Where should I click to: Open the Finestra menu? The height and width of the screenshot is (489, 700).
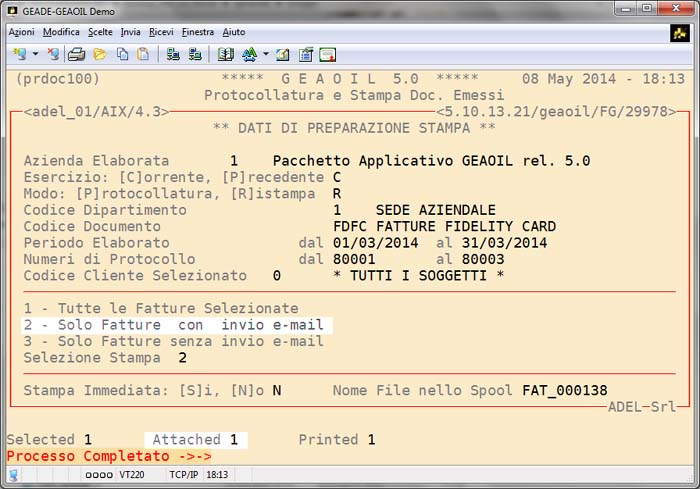[198, 32]
